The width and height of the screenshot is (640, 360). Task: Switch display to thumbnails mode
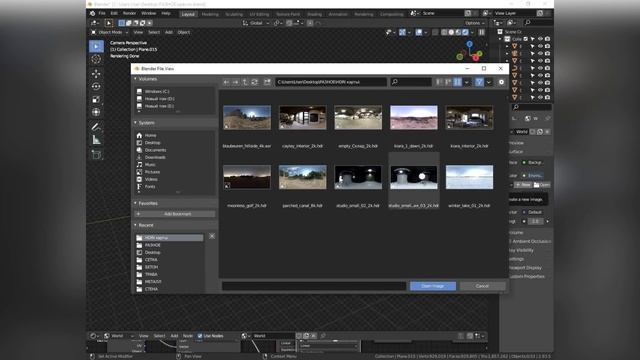(458, 82)
